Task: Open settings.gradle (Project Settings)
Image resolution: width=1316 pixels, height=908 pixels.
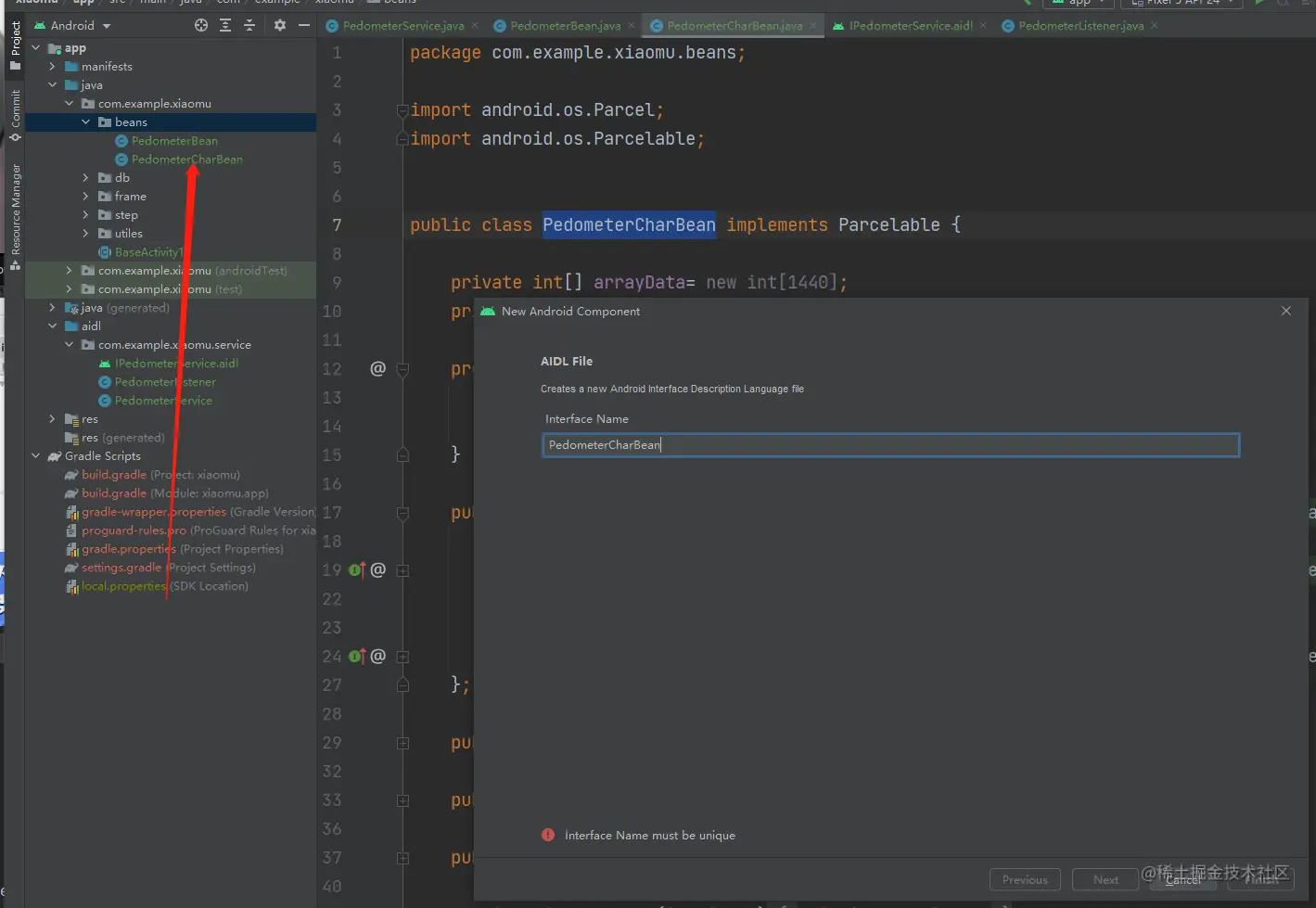Action: point(168,568)
